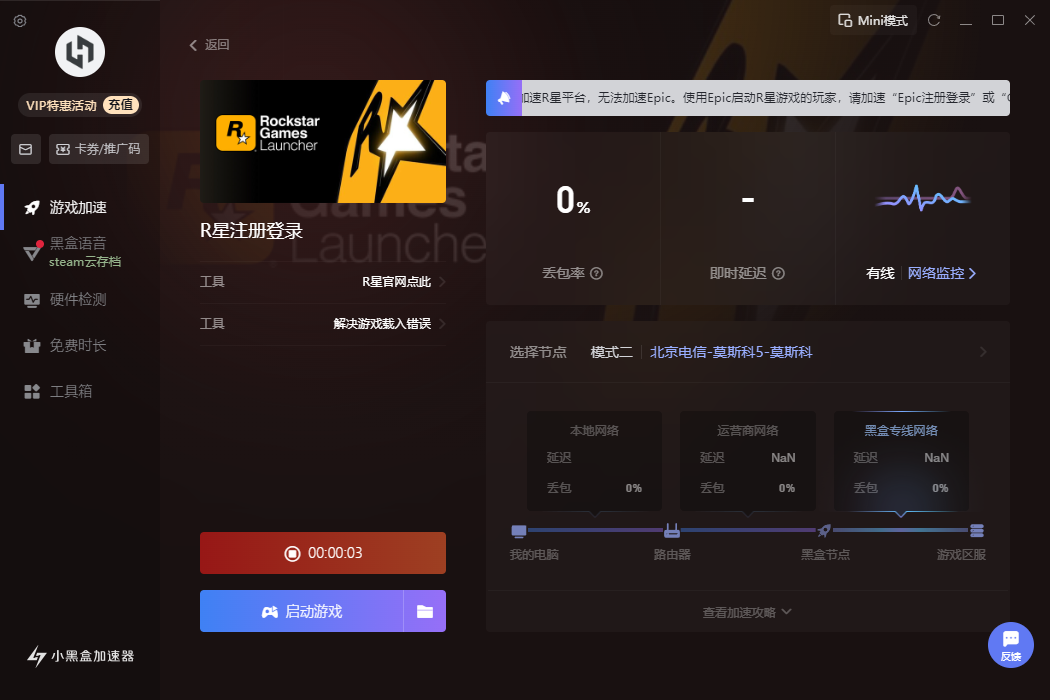Click 启动游戏 button

pyautogui.click(x=301, y=611)
